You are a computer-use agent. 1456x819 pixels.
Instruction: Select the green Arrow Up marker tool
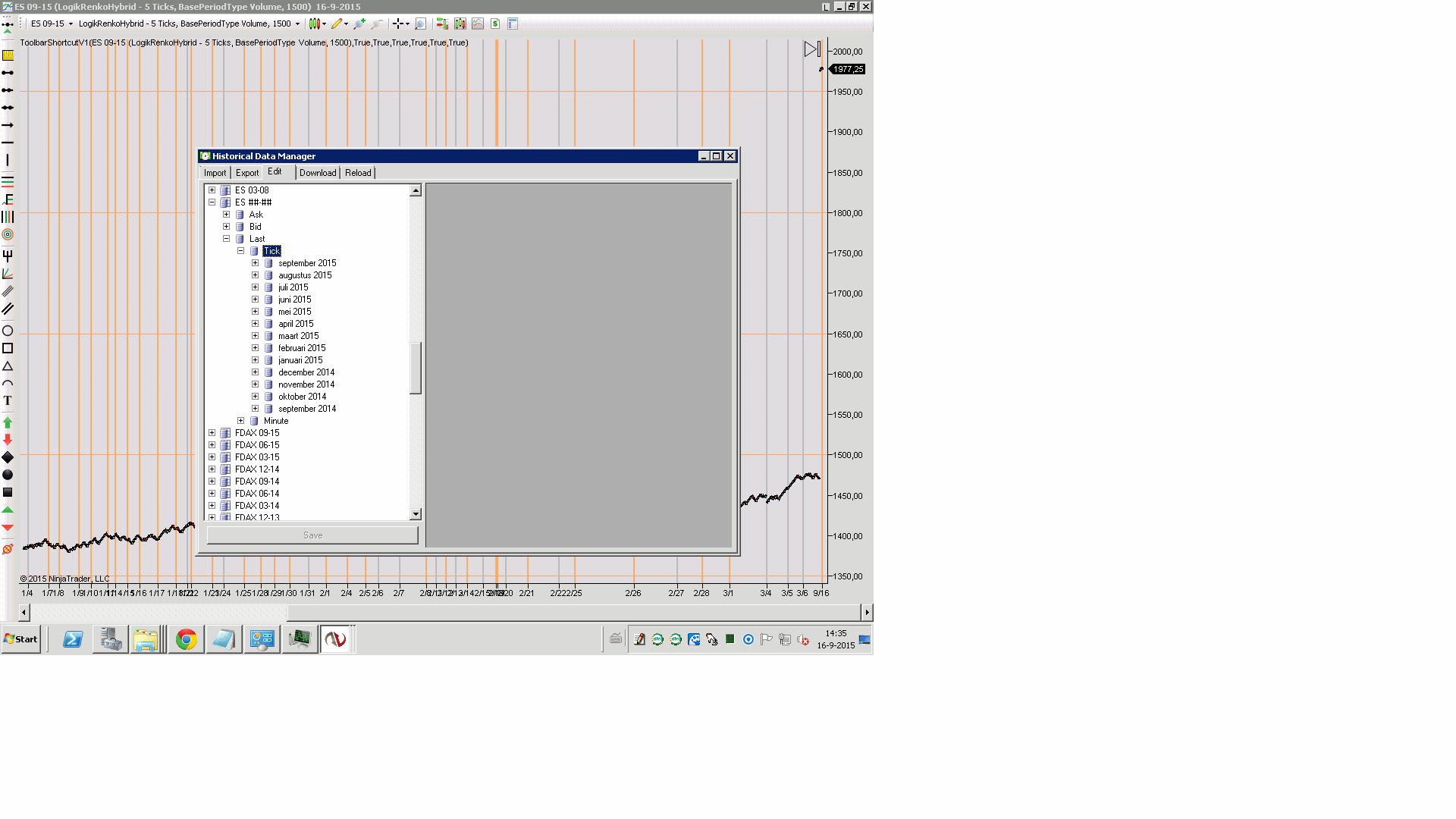click(8, 422)
